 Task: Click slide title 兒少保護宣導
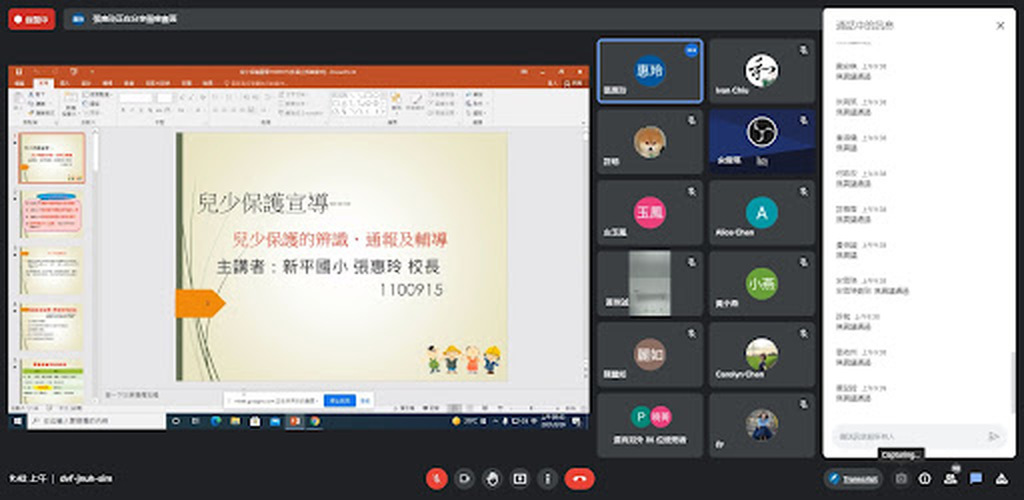(274, 204)
